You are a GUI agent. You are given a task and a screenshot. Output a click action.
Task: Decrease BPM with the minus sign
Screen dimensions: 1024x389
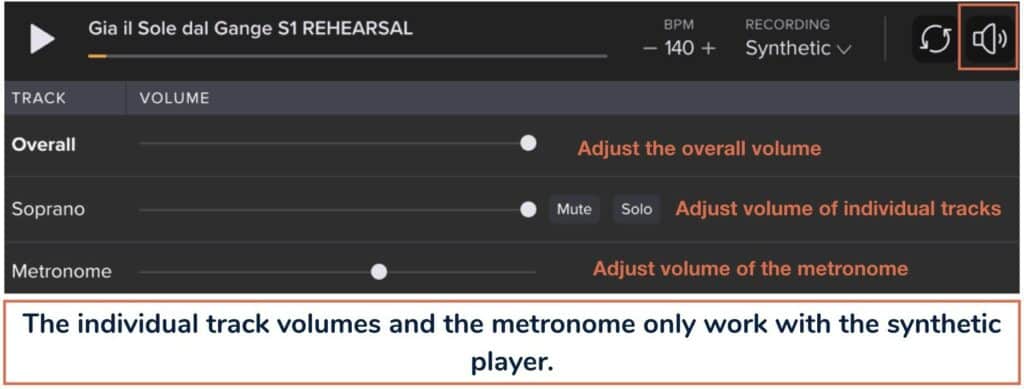tap(650, 49)
